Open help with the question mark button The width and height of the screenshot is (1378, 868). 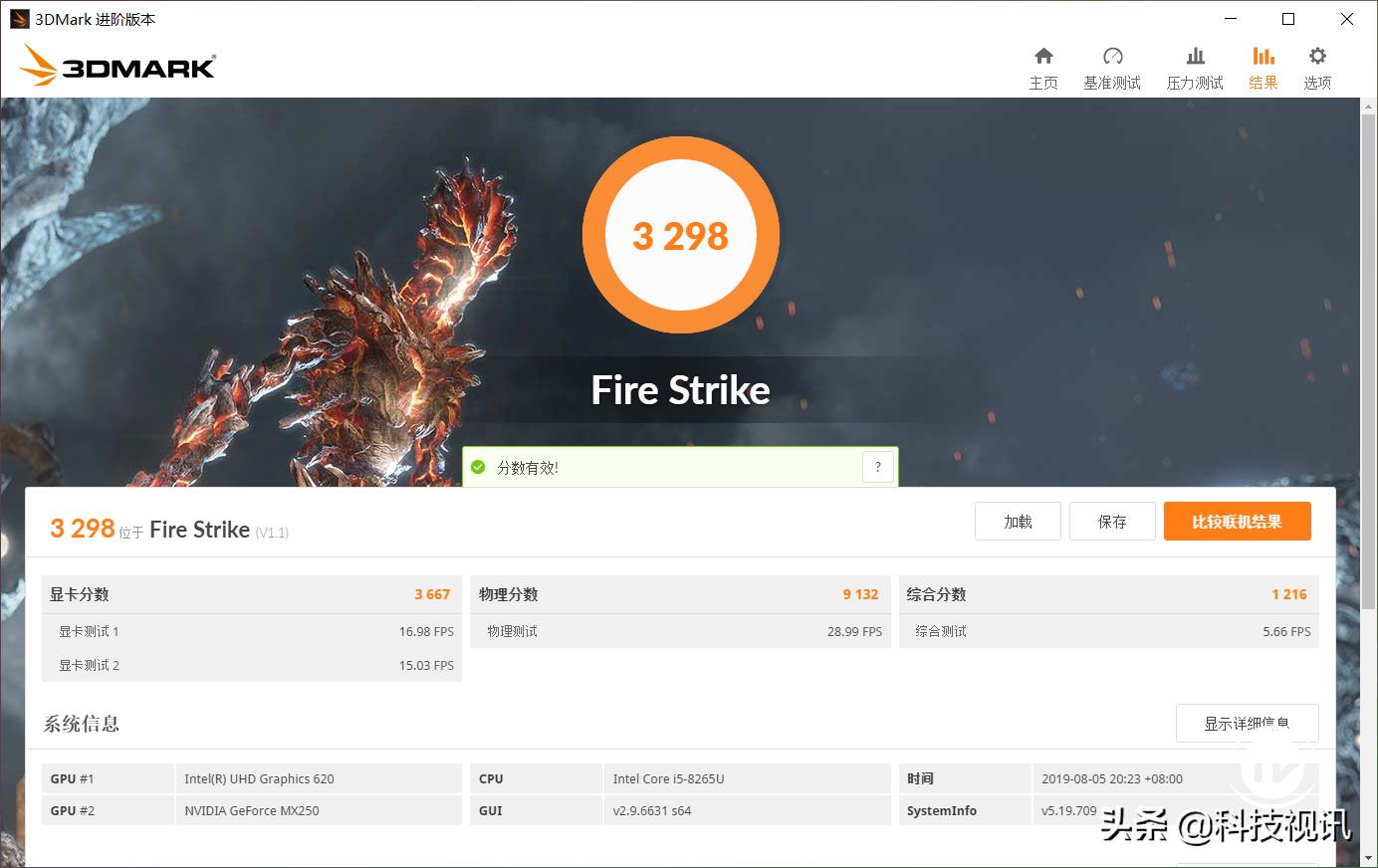(877, 466)
